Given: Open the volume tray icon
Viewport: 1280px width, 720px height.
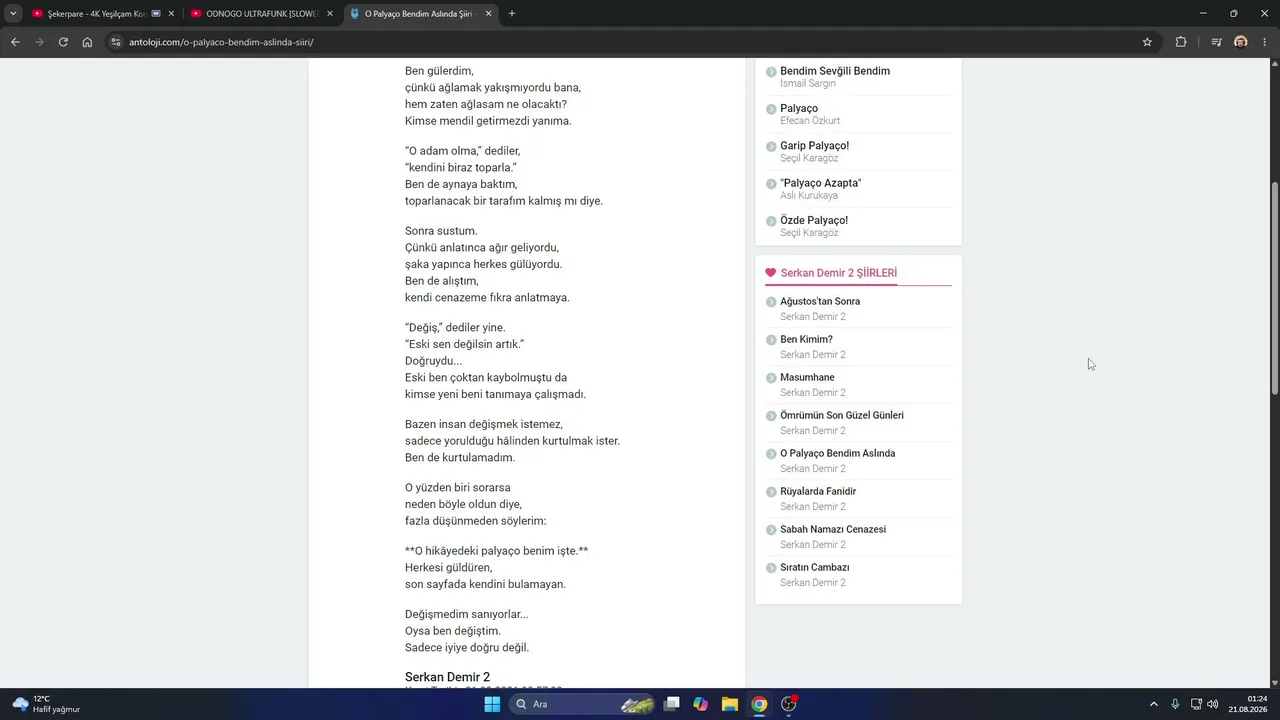Looking at the screenshot, I should 1213,704.
